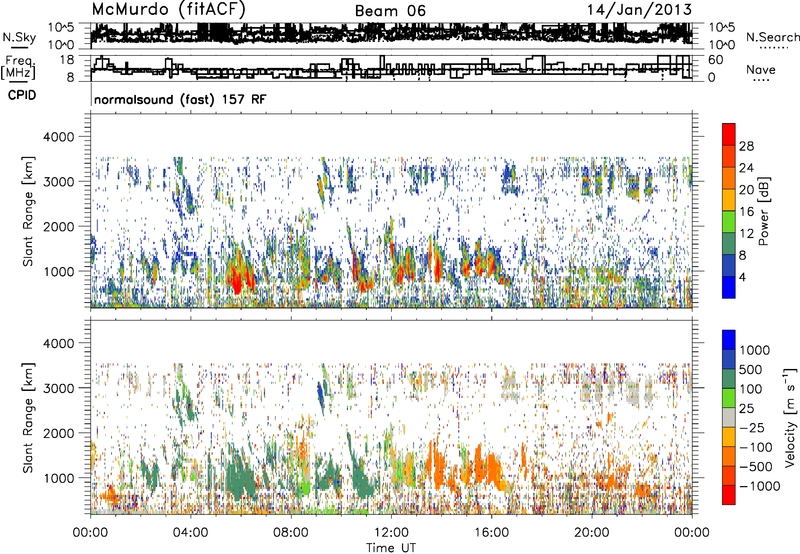Screen dimensions: 800x554
Task: Pick the gray Velocity segment between 25 and -25
Action: tap(729, 418)
